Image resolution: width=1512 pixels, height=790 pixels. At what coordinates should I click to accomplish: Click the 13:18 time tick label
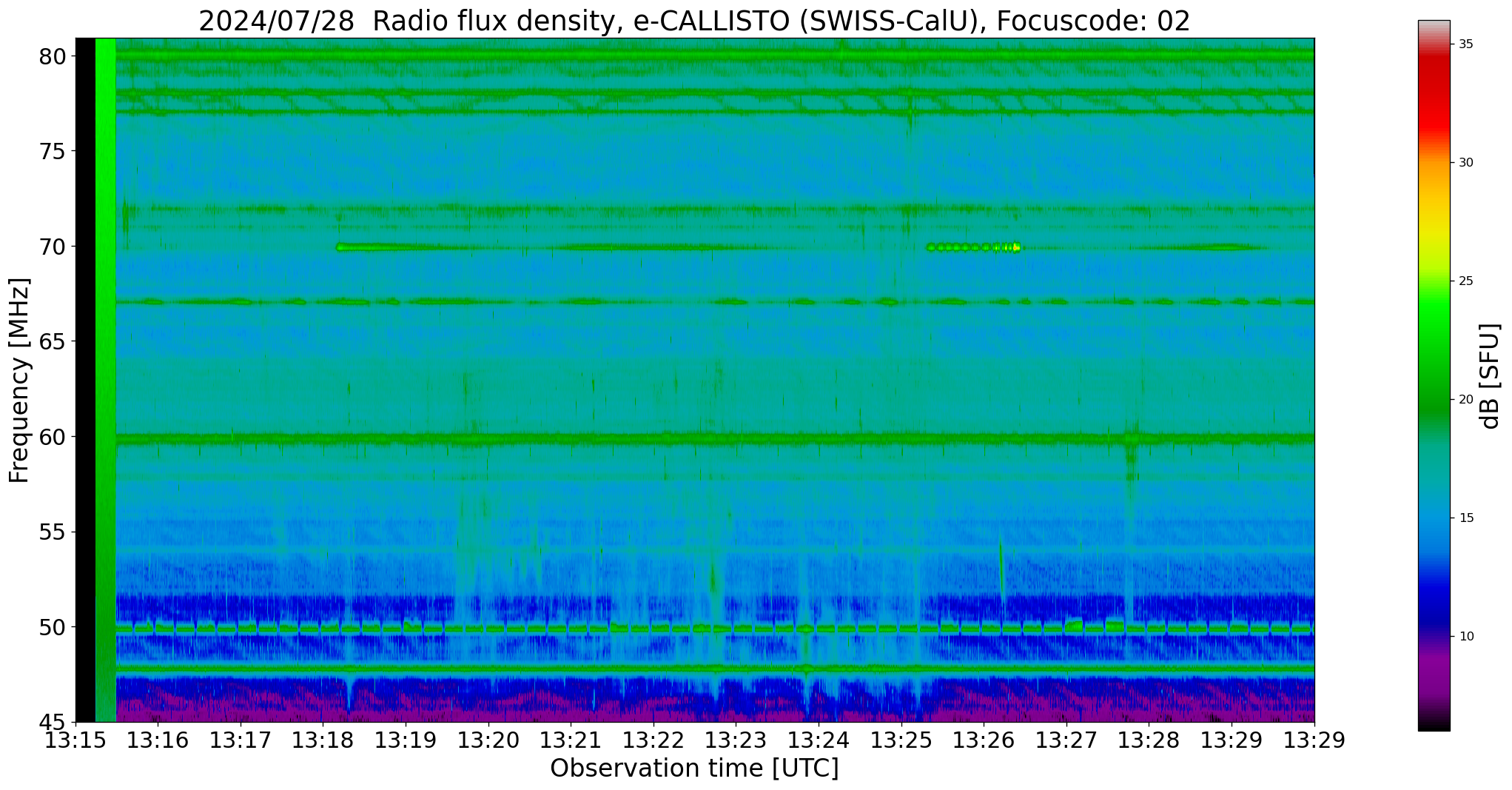point(323,740)
